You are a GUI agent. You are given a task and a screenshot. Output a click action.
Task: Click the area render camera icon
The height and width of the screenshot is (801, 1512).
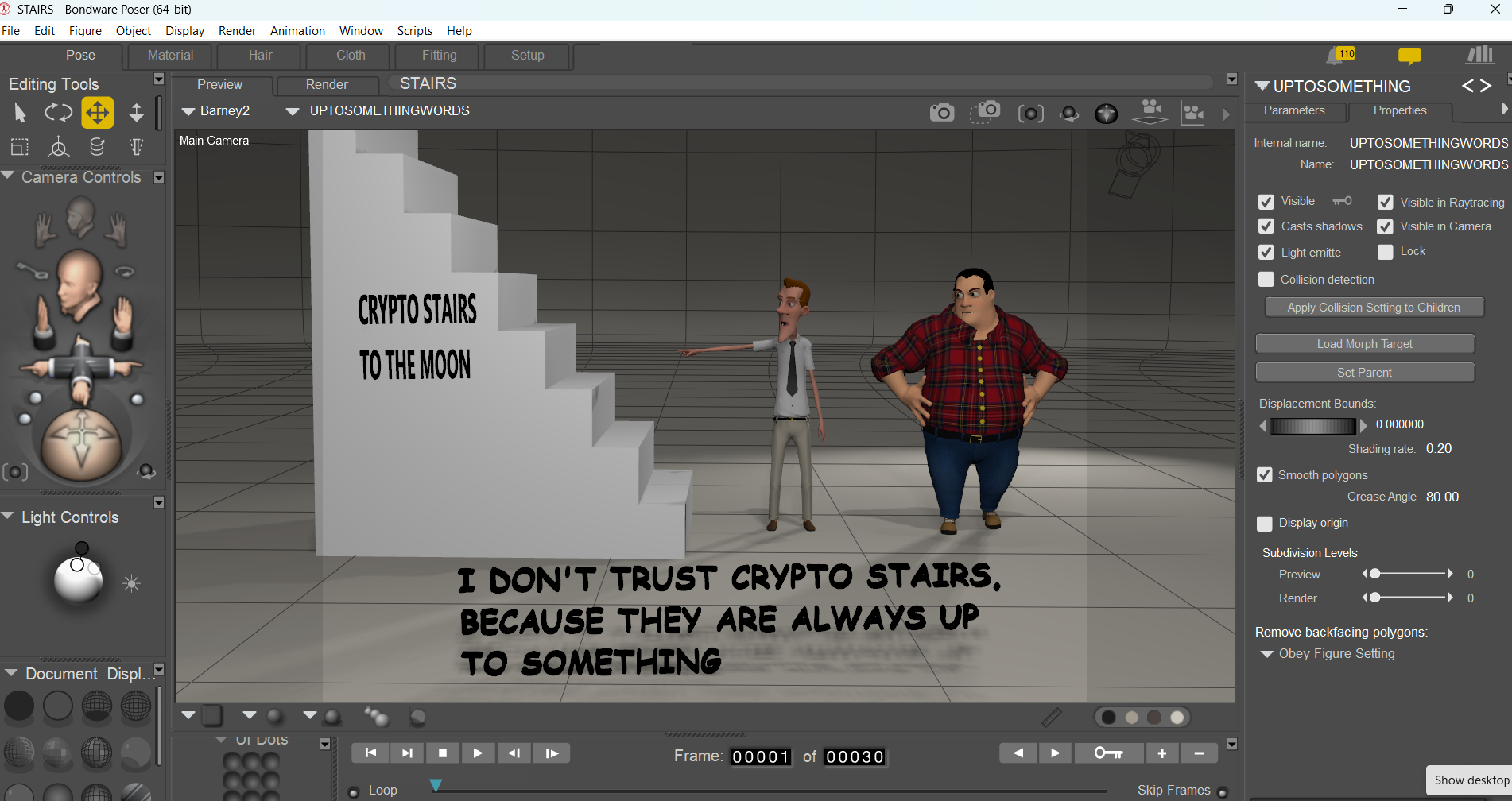986,112
